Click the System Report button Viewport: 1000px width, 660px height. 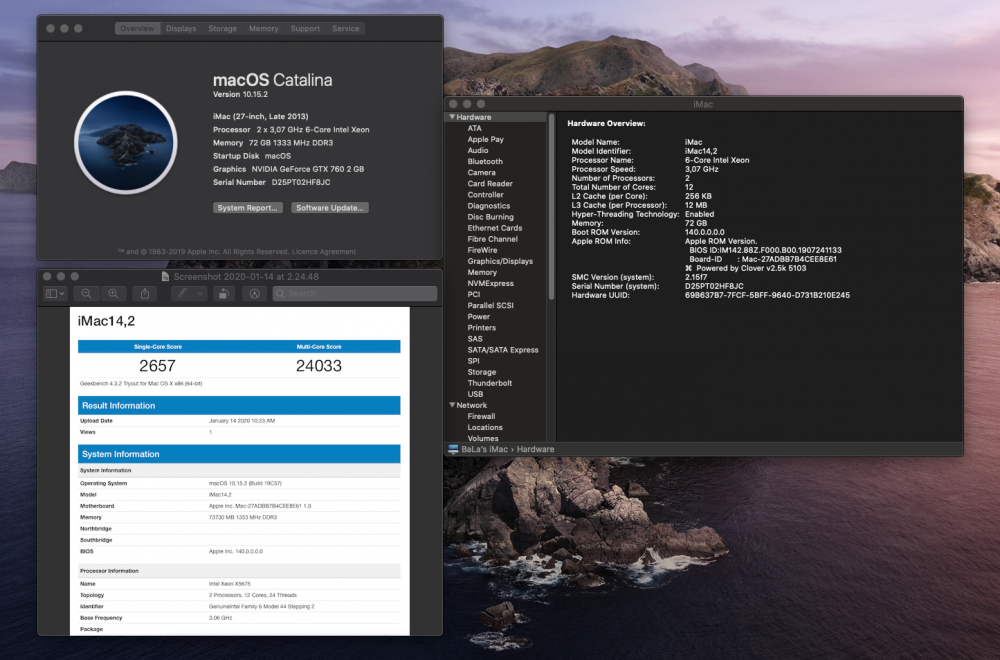click(x=247, y=208)
